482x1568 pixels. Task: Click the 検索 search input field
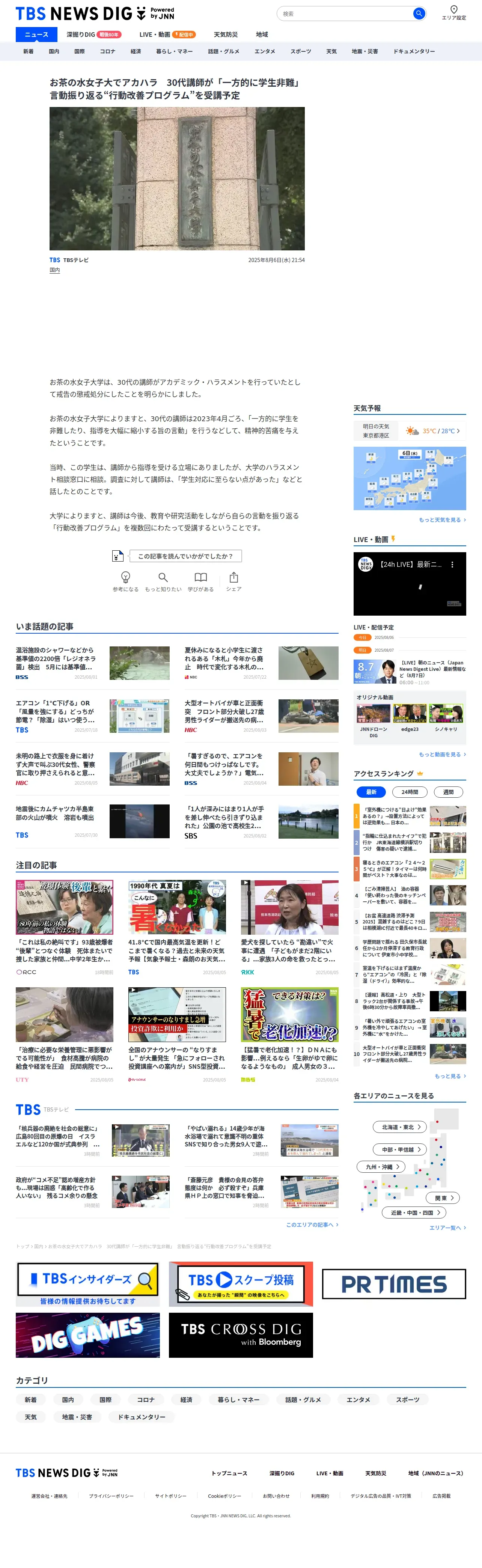(x=345, y=14)
